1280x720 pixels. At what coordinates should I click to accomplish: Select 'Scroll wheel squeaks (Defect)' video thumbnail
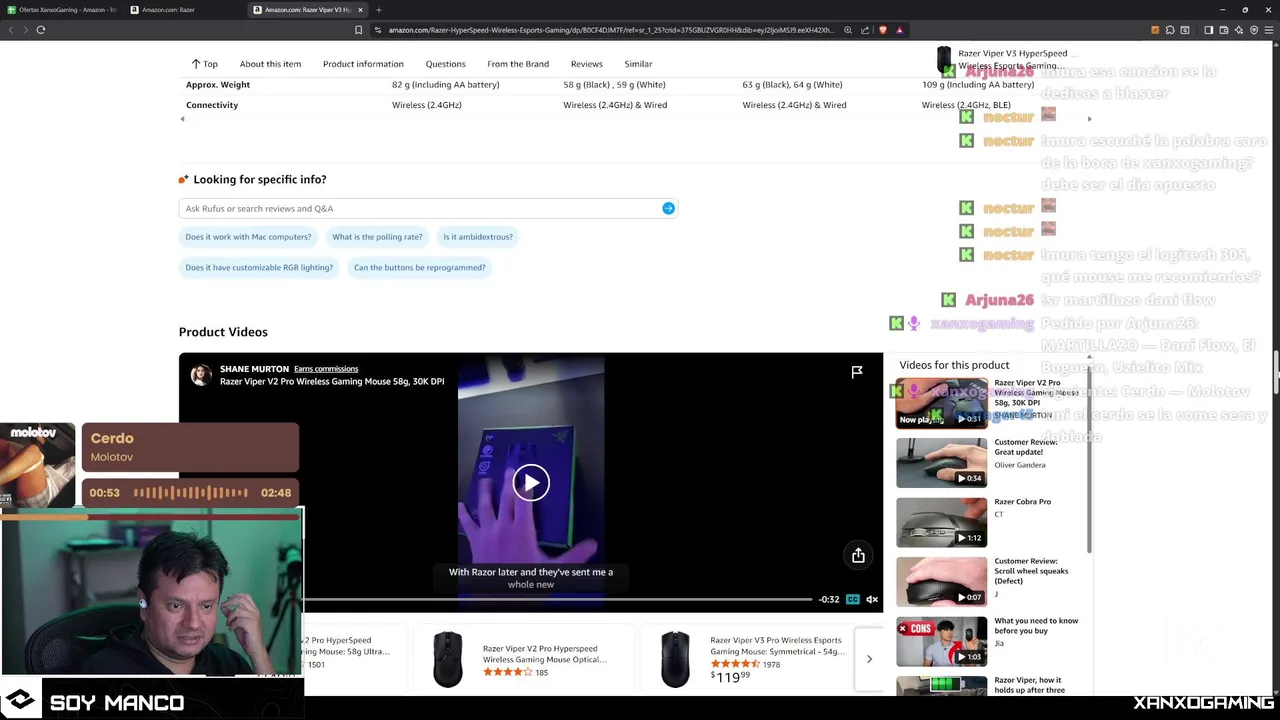941,581
